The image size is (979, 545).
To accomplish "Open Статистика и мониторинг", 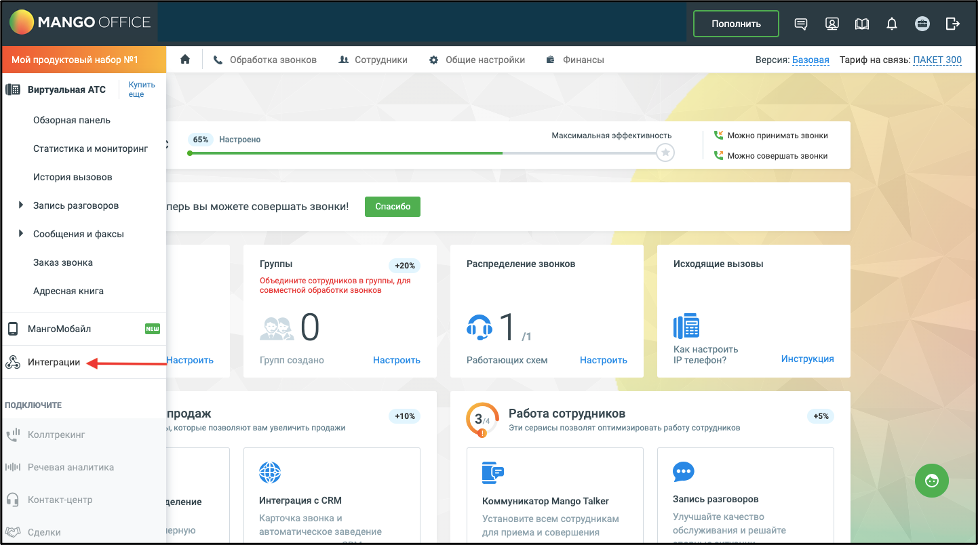I will [91, 149].
